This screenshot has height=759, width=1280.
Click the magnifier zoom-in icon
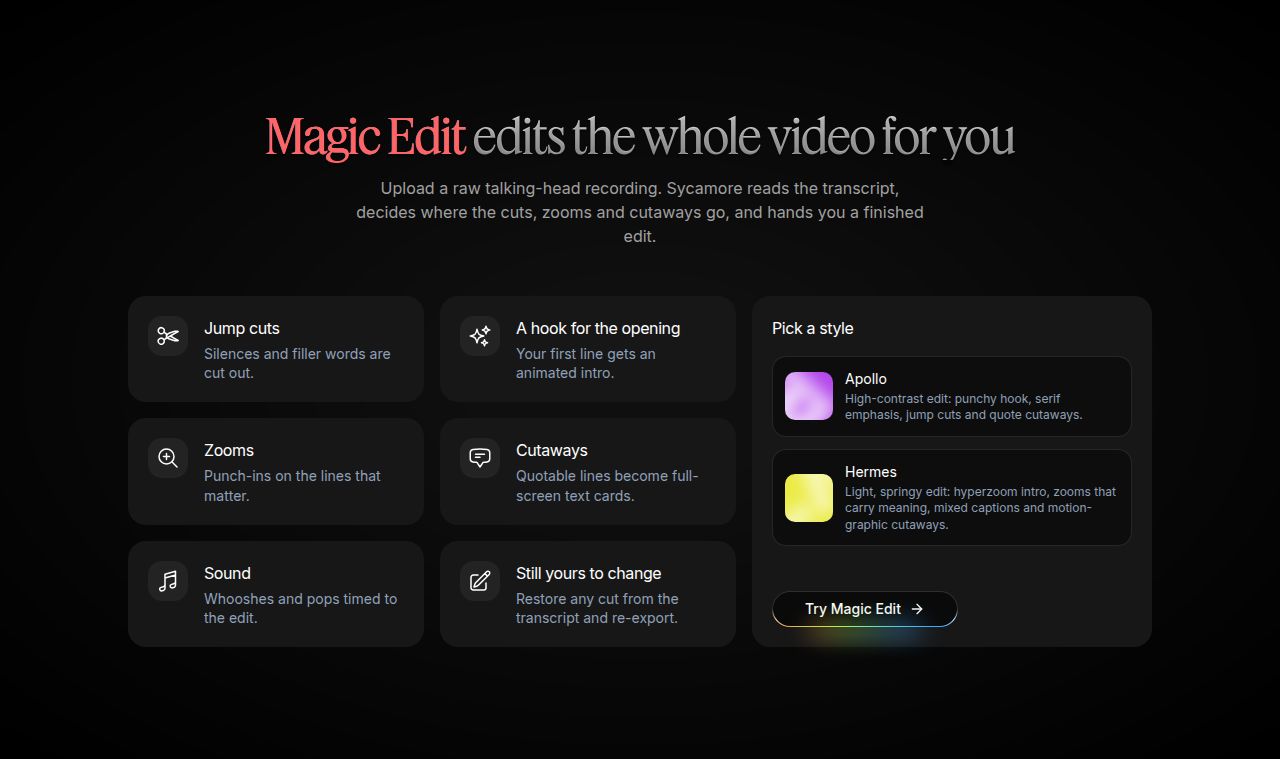(168, 458)
